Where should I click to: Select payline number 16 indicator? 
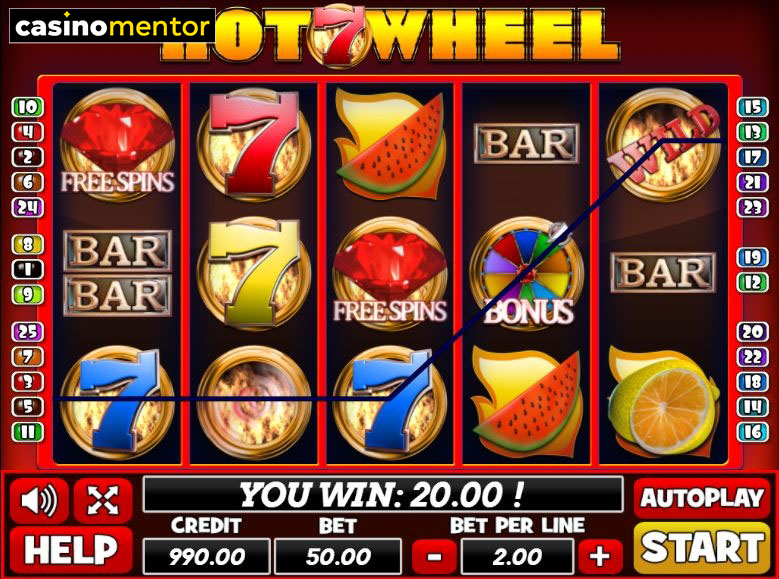coord(753,431)
